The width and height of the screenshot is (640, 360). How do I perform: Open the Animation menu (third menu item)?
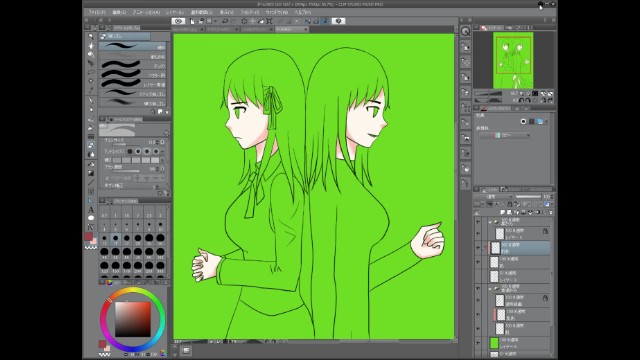(x=146, y=12)
